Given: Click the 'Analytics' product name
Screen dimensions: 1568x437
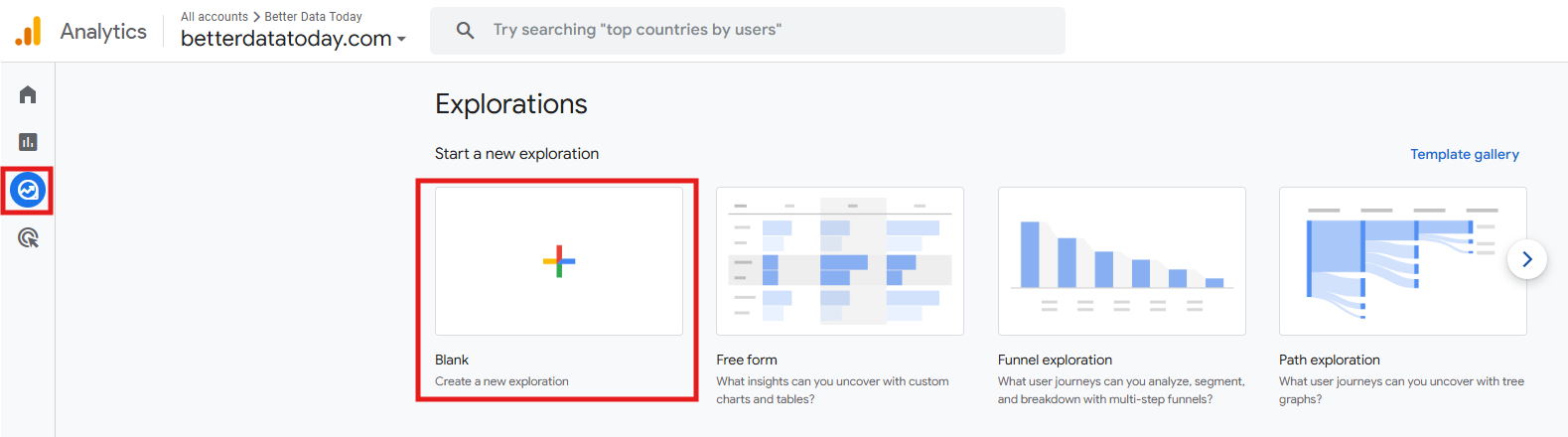Looking at the screenshot, I should point(103,32).
